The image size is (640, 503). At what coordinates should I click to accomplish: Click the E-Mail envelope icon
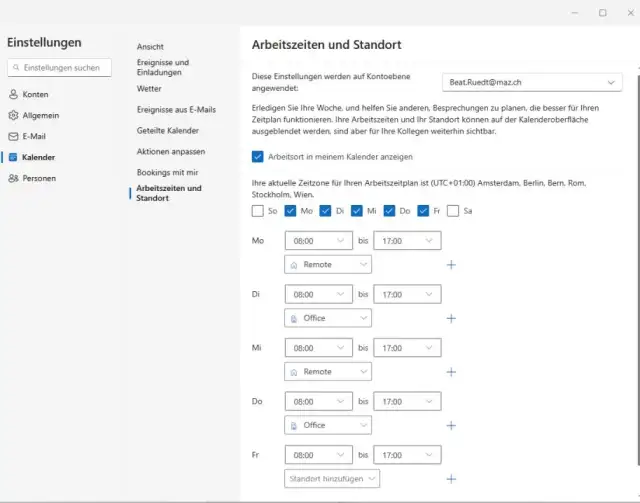tap(13, 136)
